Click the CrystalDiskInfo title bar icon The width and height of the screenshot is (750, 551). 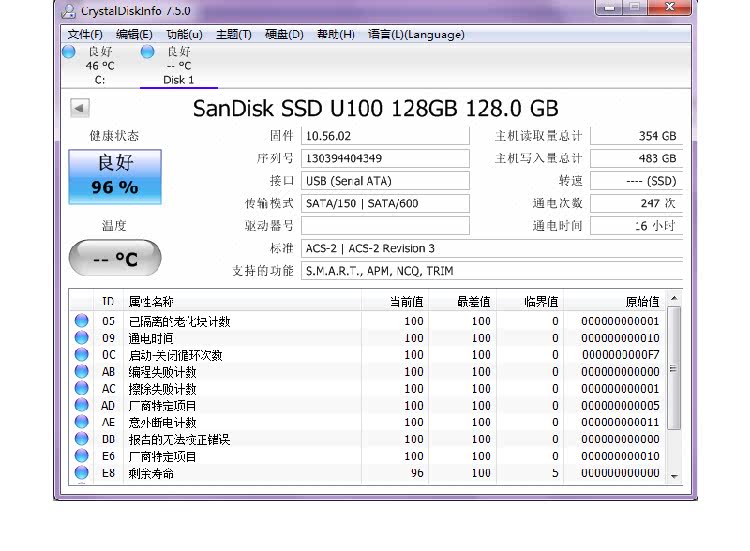click(x=69, y=11)
